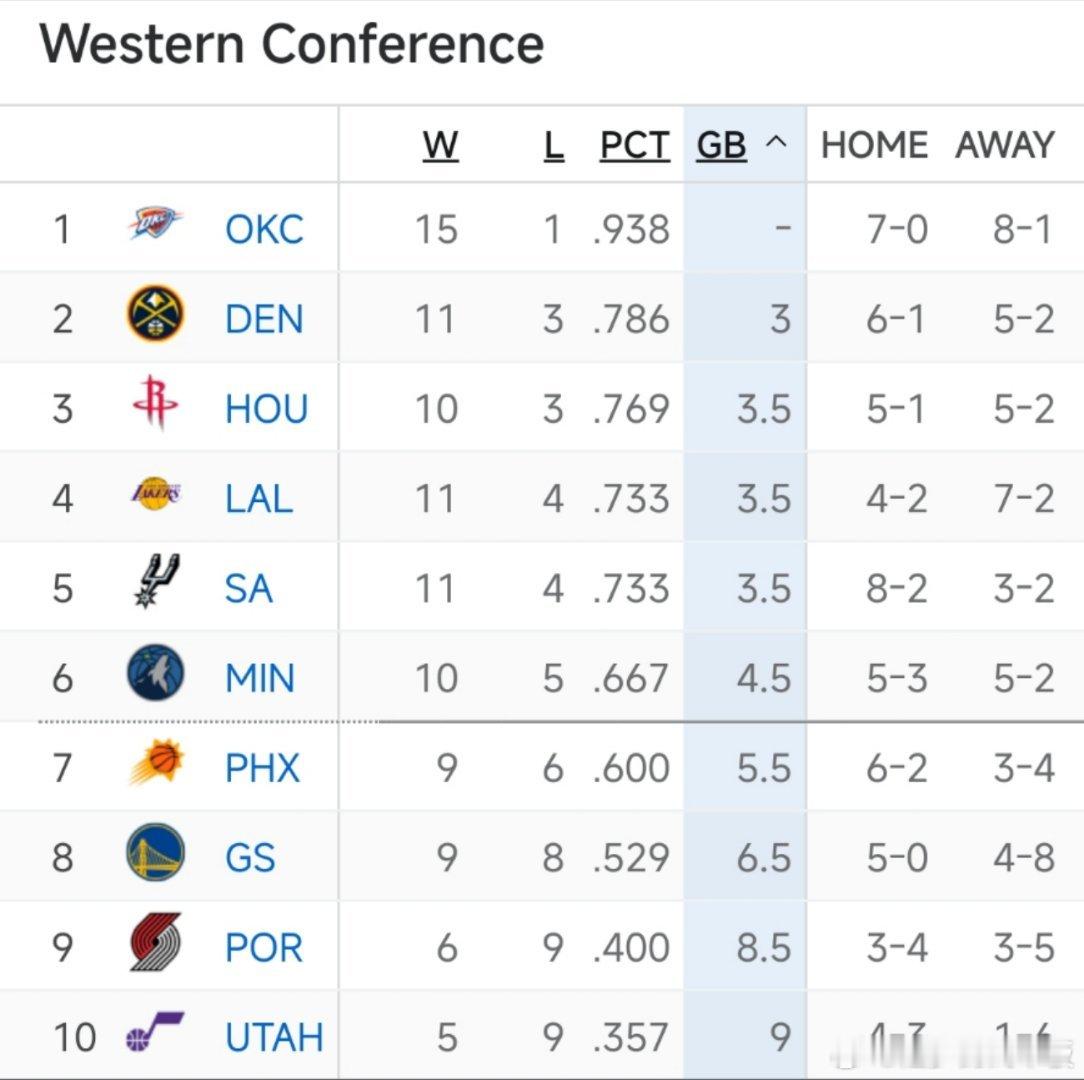Go to the HOU team link
The width and height of the screenshot is (1084, 1080).
(x=266, y=410)
